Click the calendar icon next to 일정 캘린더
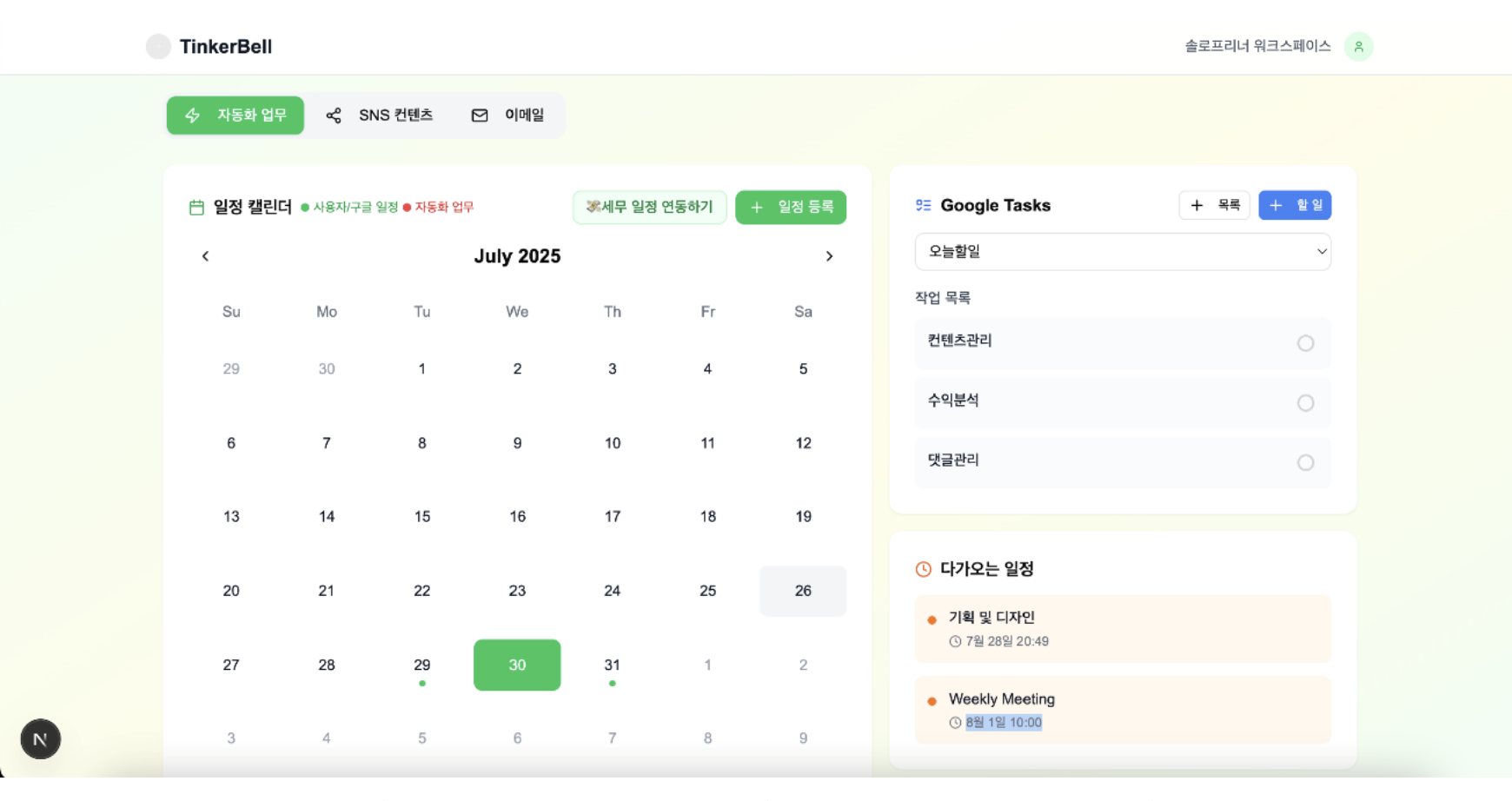Viewport: 1512px width, 801px height. [x=196, y=207]
